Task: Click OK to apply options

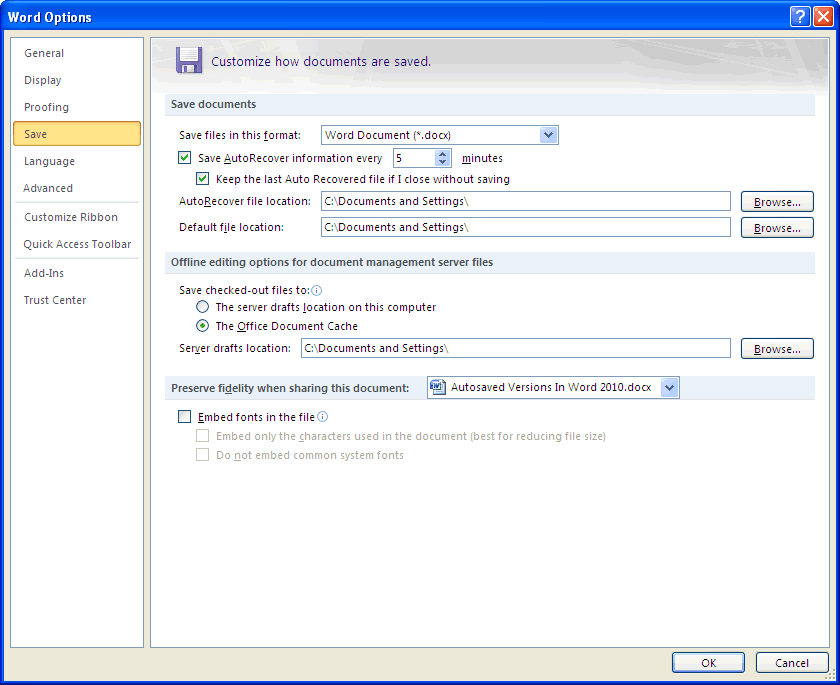Action: pyautogui.click(x=708, y=662)
